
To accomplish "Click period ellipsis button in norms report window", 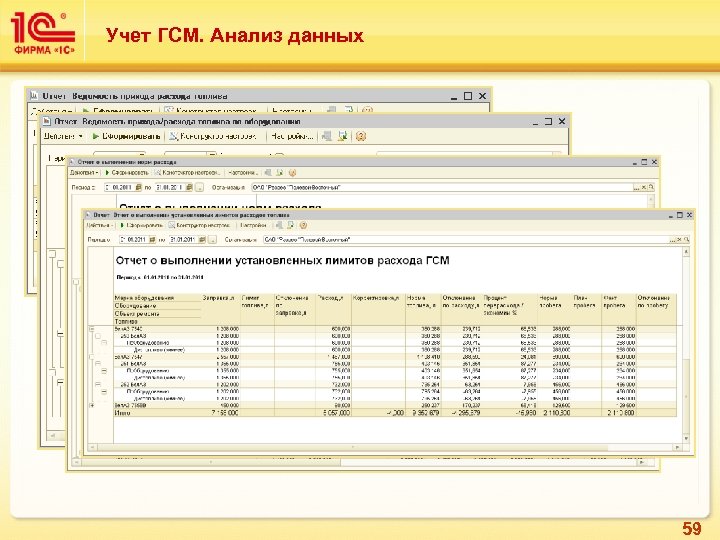I will (x=199, y=187).
